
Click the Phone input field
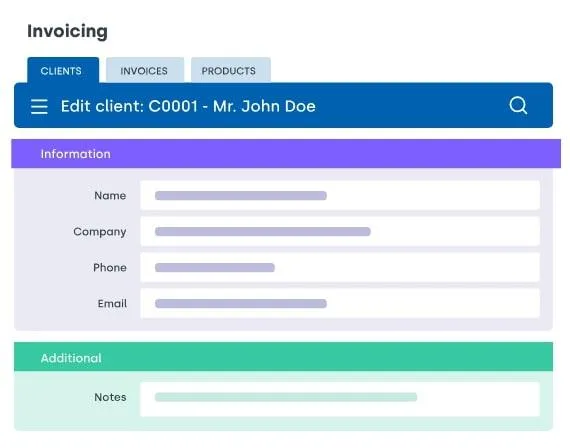click(340, 268)
